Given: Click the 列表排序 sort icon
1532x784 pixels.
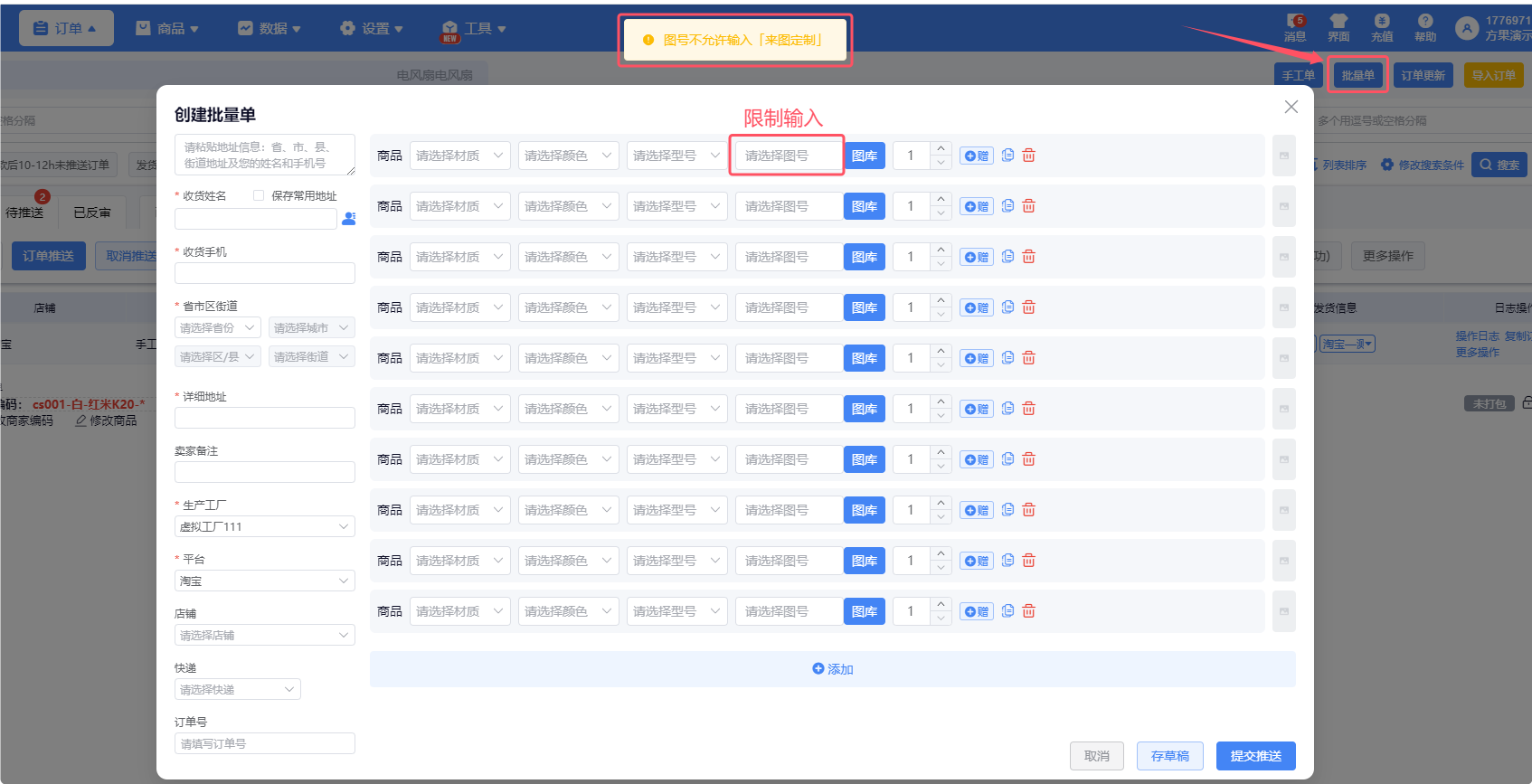Looking at the screenshot, I should pyautogui.click(x=1316, y=165).
